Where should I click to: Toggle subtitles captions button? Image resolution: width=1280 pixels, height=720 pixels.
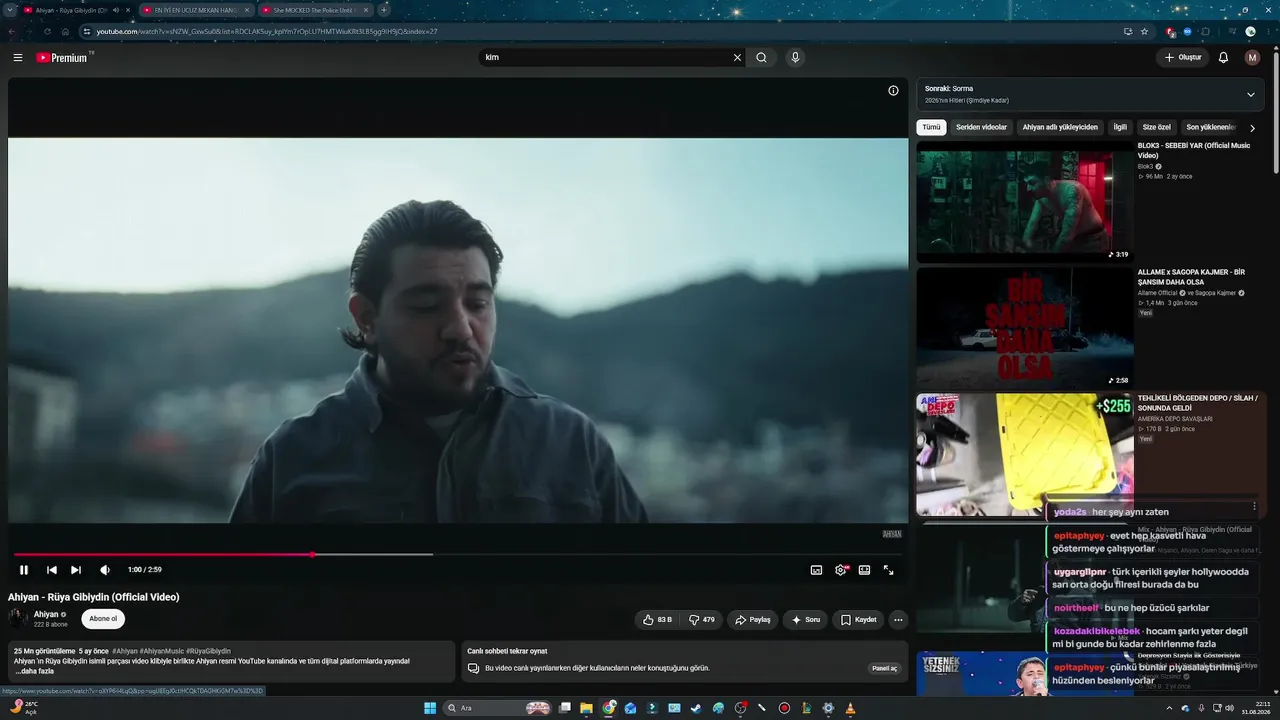(x=816, y=570)
